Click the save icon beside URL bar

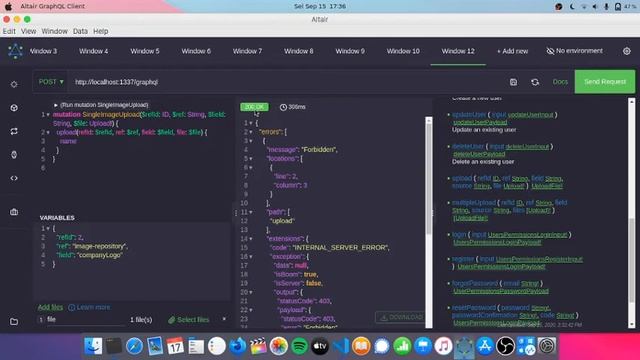[513, 82]
